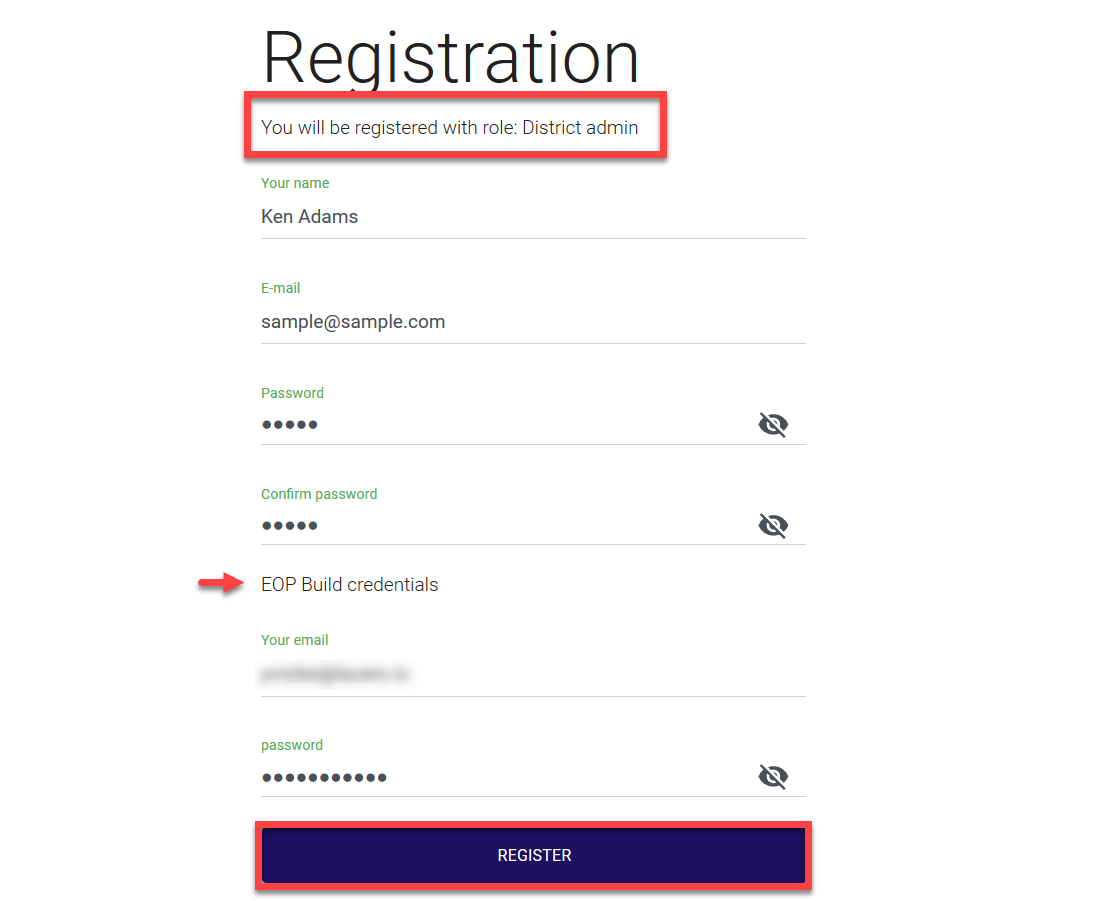Click the Registration page heading
Image resolution: width=1112 pixels, height=901 pixels.
pyautogui.click(x=450, y=57)
